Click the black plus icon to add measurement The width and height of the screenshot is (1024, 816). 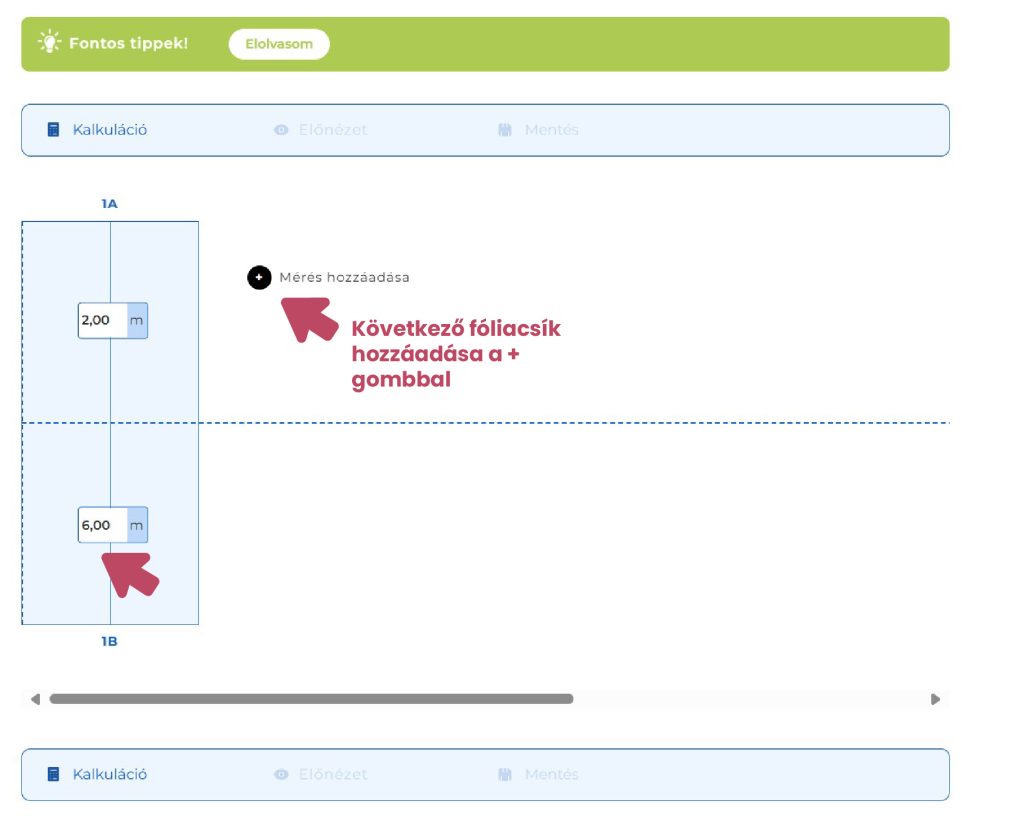point(259,278)
